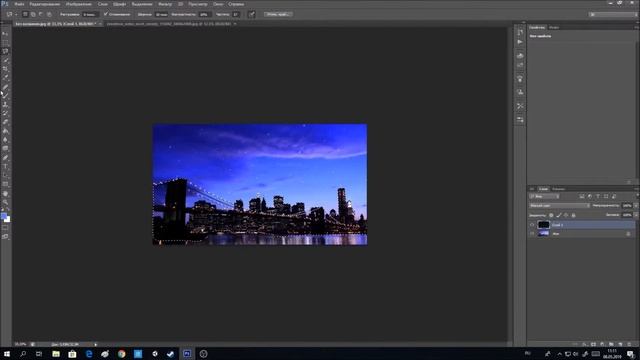Toggle lock all padlock in Layers
This screenshot has width=640, height=360.
point(573,215)
